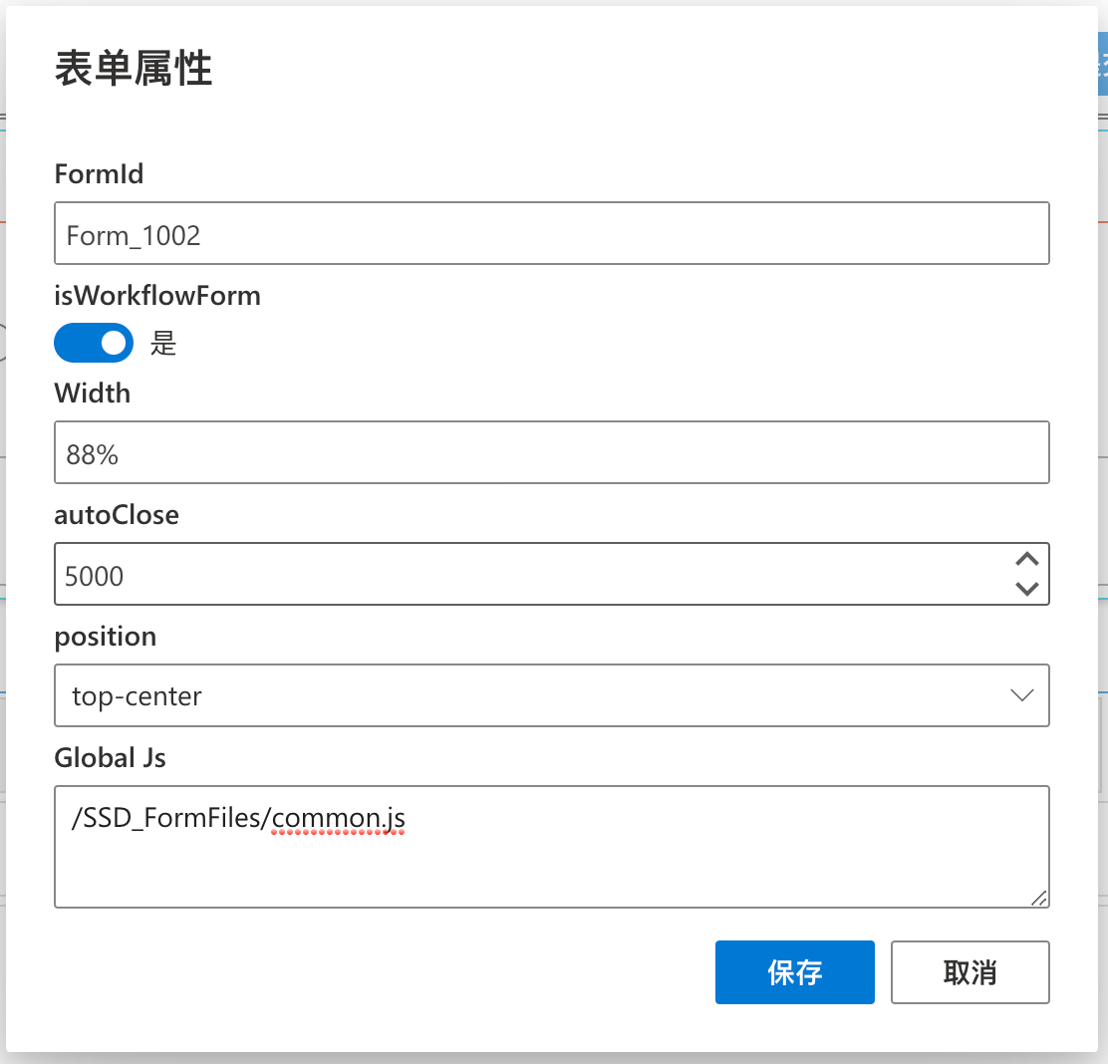Click the Global Js label
The image size is (1108, 1064).
click(x=110, y=758)
